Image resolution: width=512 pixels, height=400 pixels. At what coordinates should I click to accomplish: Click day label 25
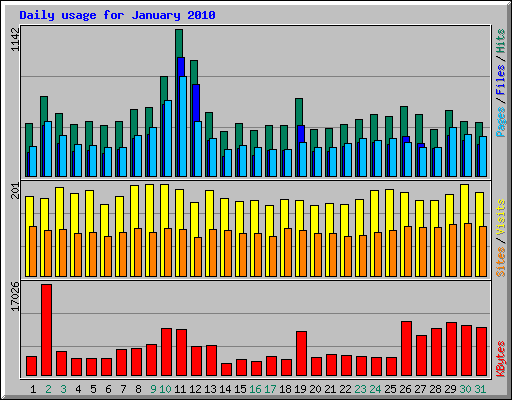click(390, 389)
